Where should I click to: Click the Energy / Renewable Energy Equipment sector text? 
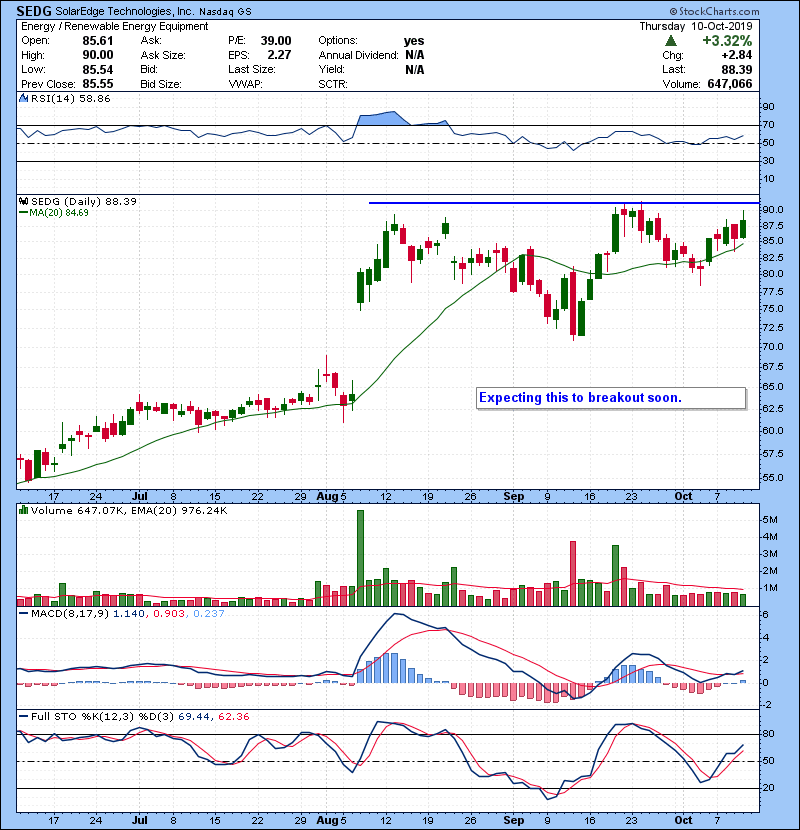(x=114, y=26)
